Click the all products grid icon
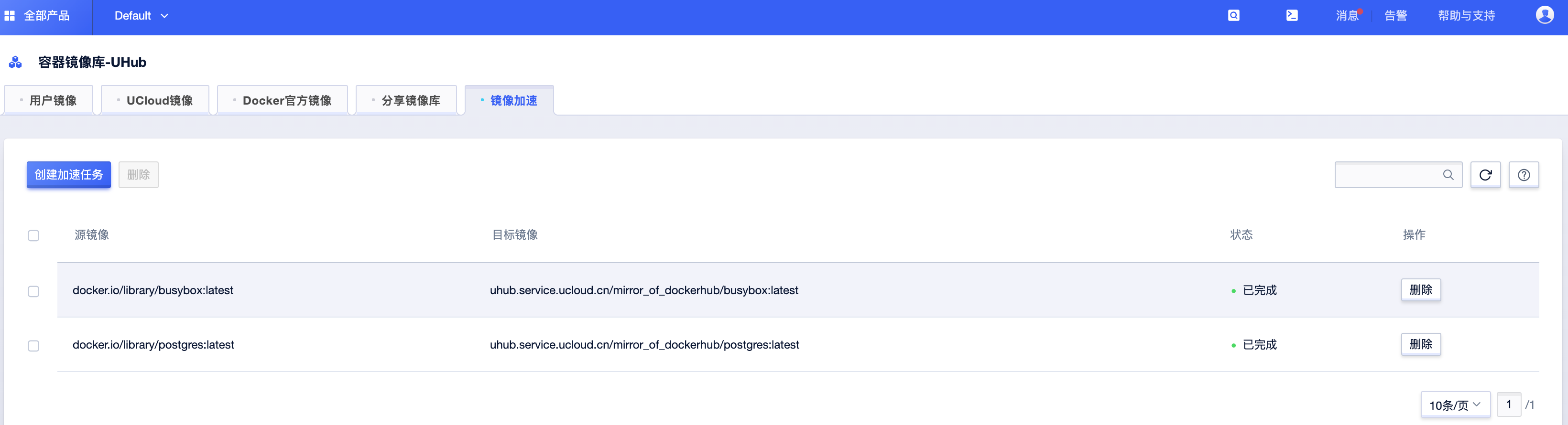 coord(9,15)
